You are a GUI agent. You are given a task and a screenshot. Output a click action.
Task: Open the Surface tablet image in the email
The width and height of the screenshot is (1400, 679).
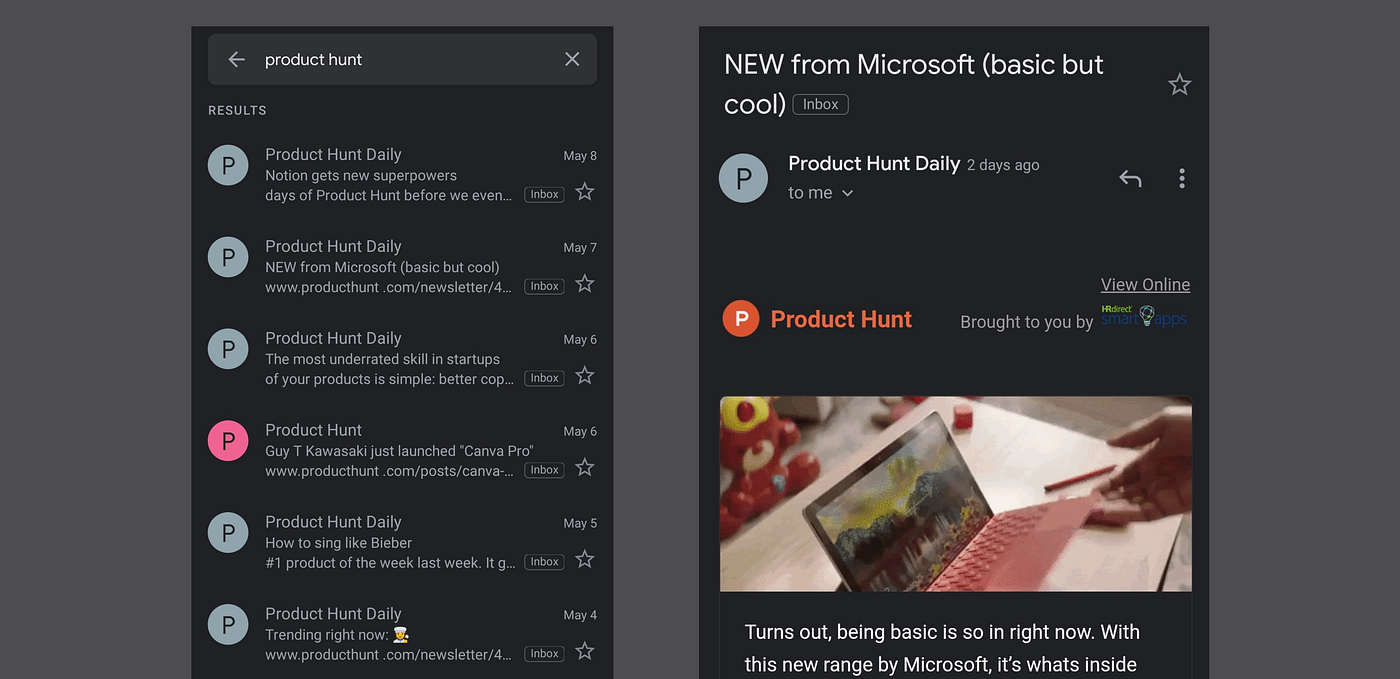(x=956, y=494)
